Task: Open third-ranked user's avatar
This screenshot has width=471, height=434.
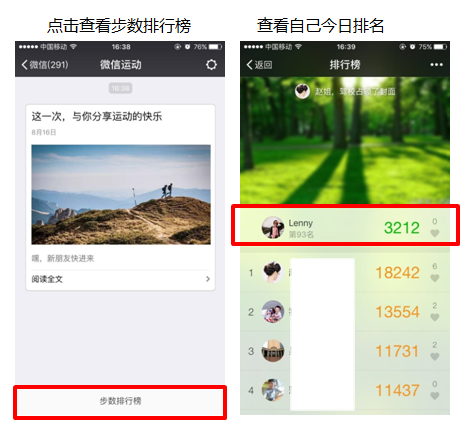Action: click(272, 351)
